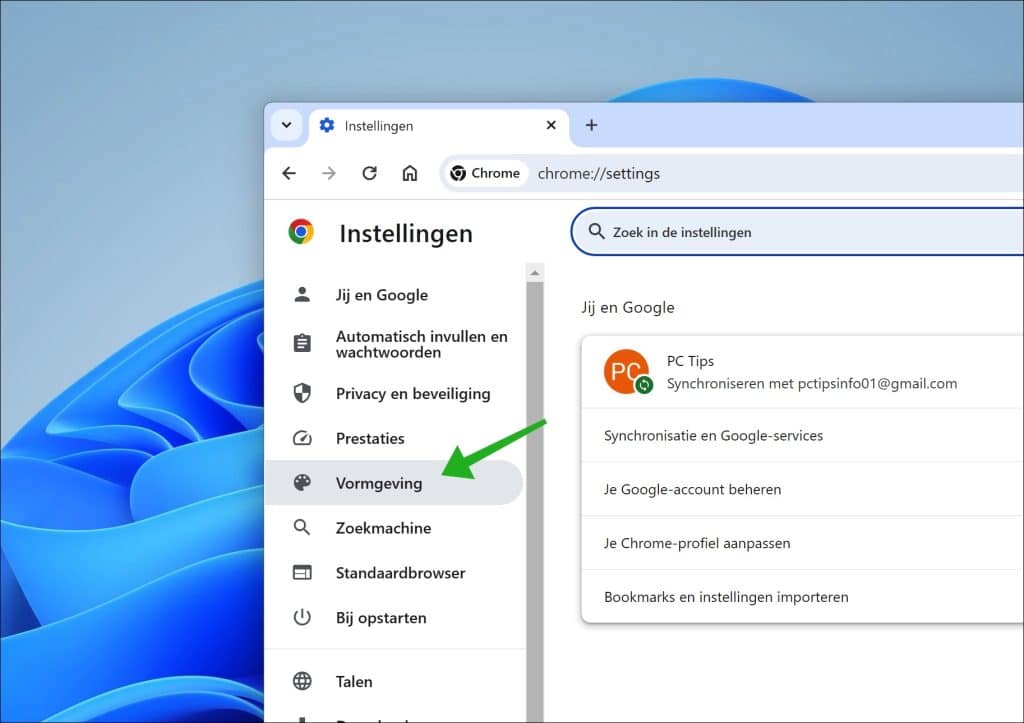Search in Zoek in de instellingen field
Screen dimensions: 1024x723
click(x=798, y=232)
